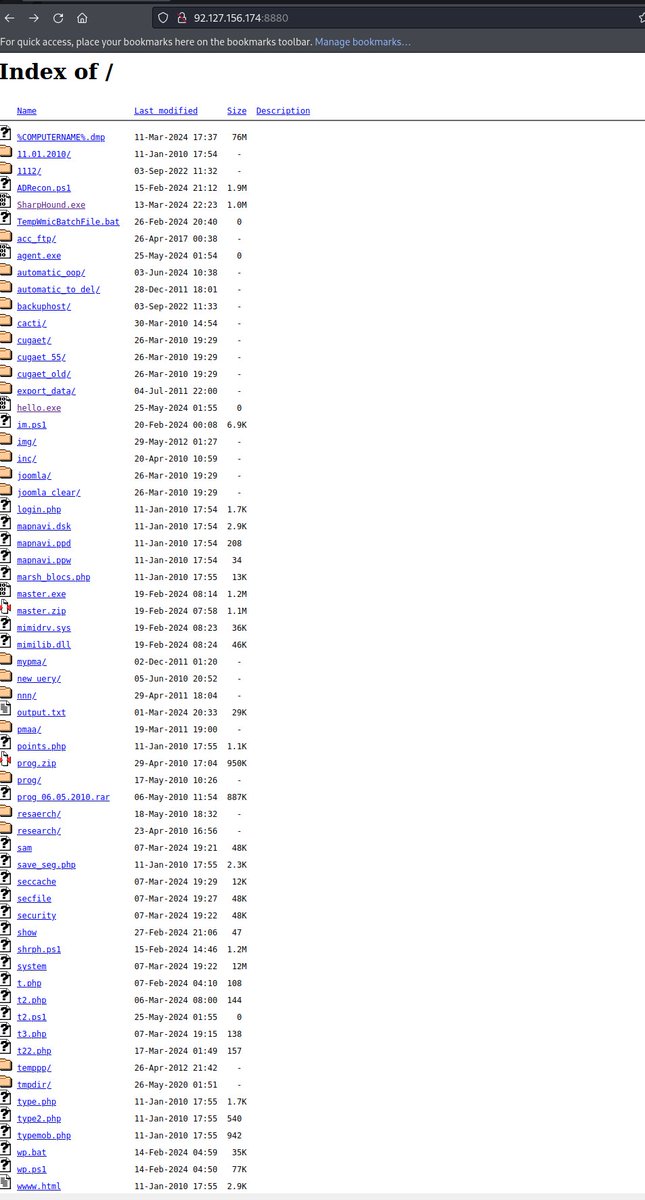Open the 1112/ directory
Screen dimensions: 645x1200
coord(29,171)
